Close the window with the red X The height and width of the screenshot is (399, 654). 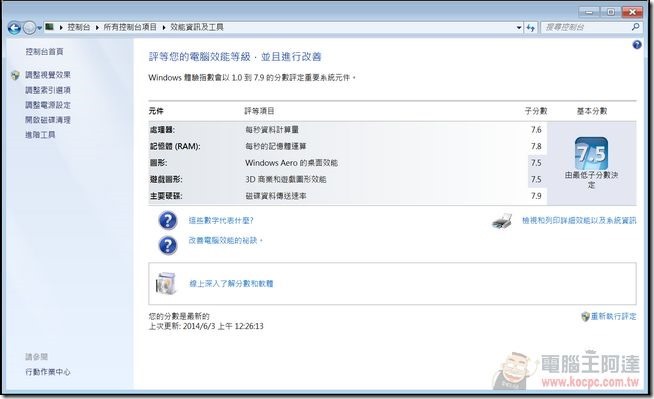[x=632, y=12]
